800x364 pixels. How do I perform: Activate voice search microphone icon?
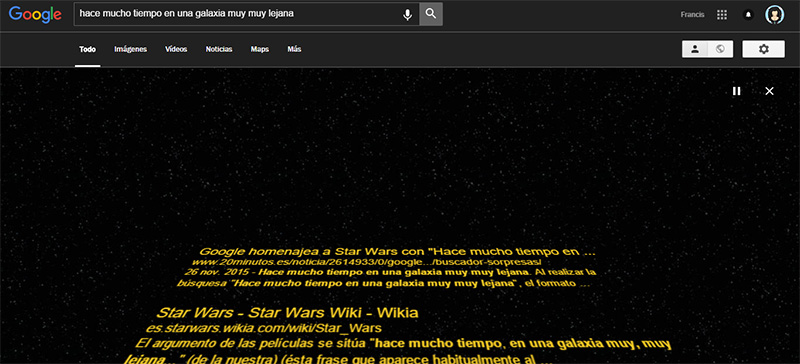tap(407, 14)
